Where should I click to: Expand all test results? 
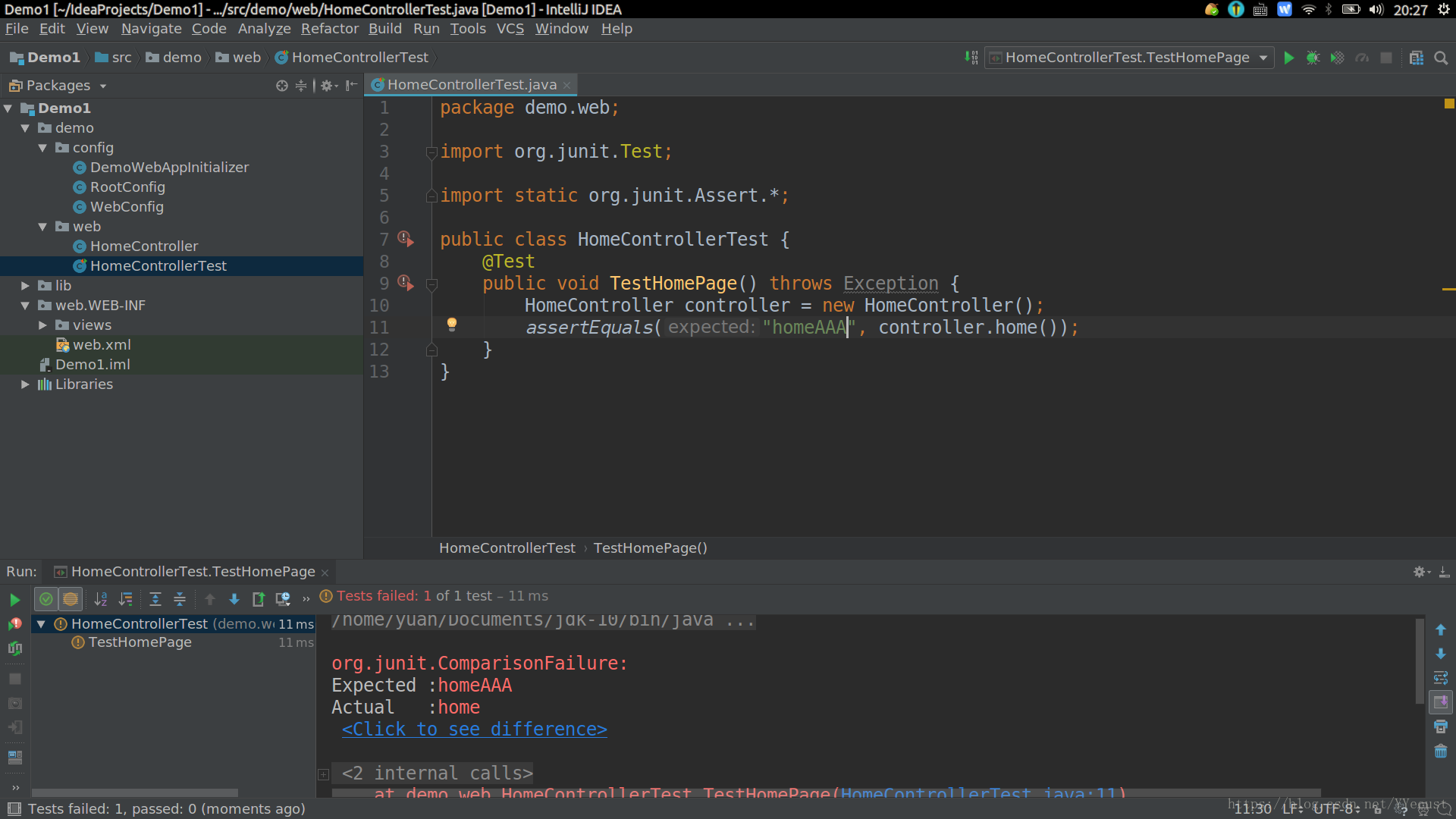[x=155, y=599]
